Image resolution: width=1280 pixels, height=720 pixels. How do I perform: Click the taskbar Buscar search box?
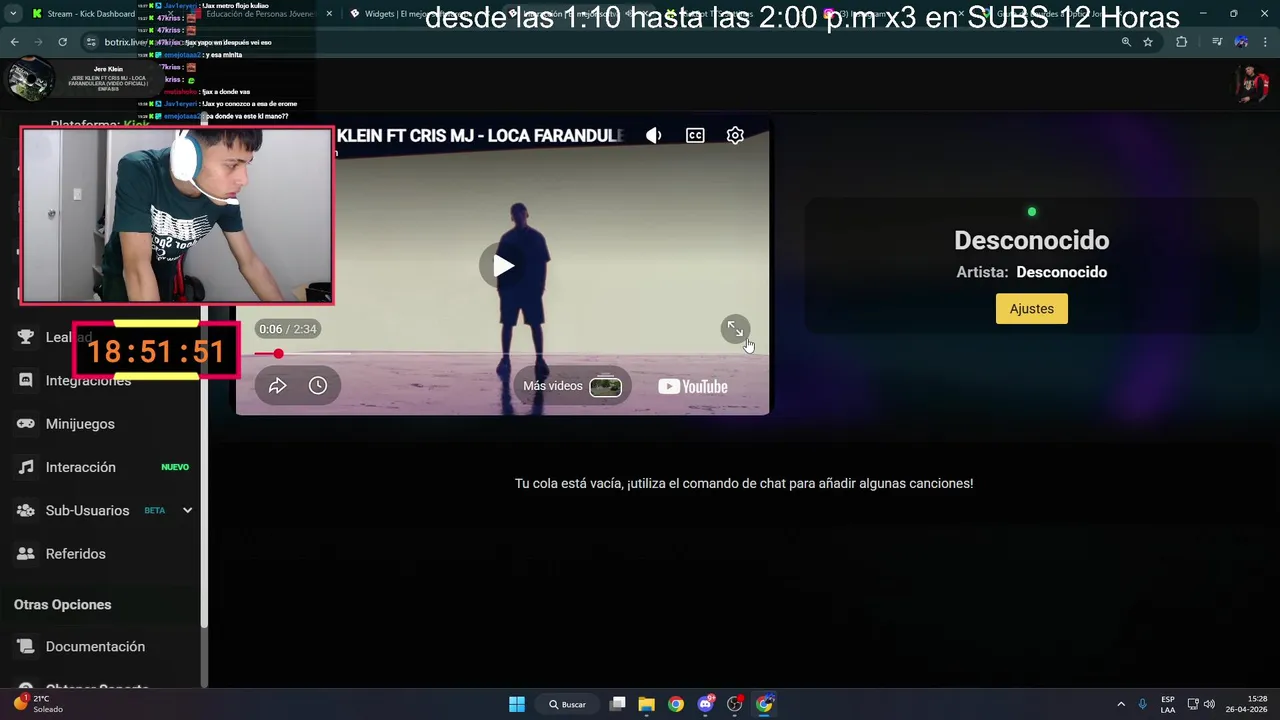click(x=567, y=704)
